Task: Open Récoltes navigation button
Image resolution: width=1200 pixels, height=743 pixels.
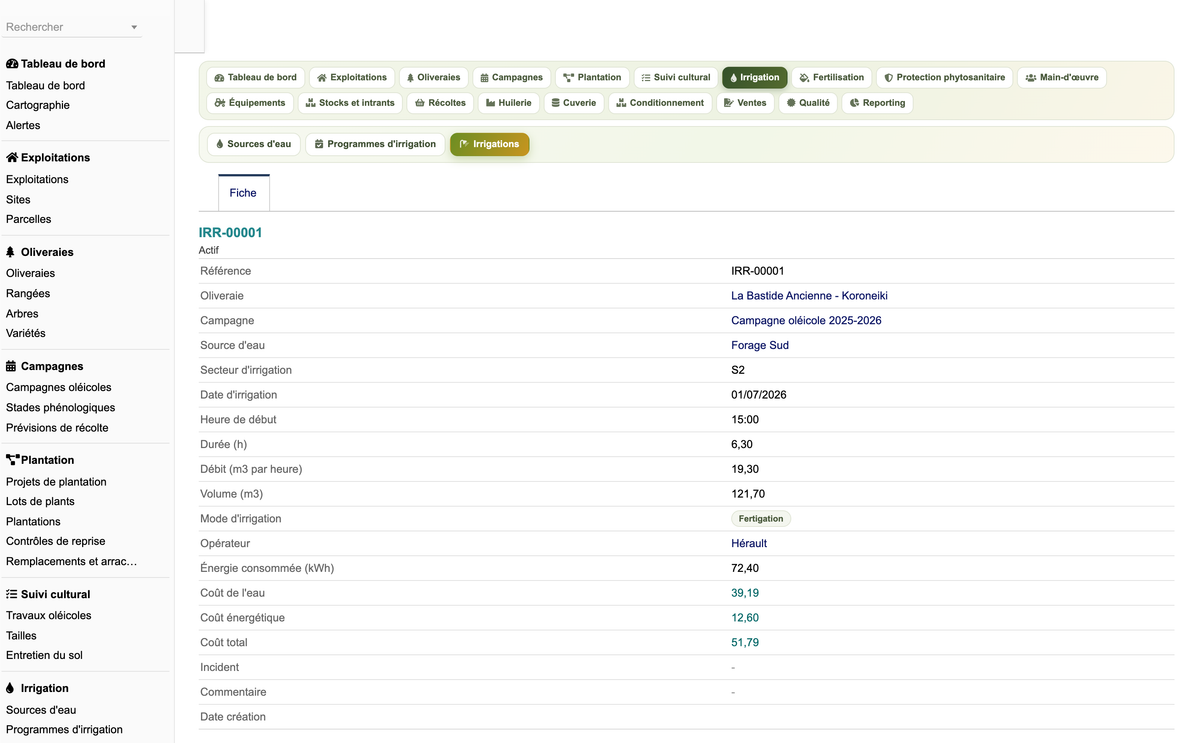Action: tap(440, 103)
